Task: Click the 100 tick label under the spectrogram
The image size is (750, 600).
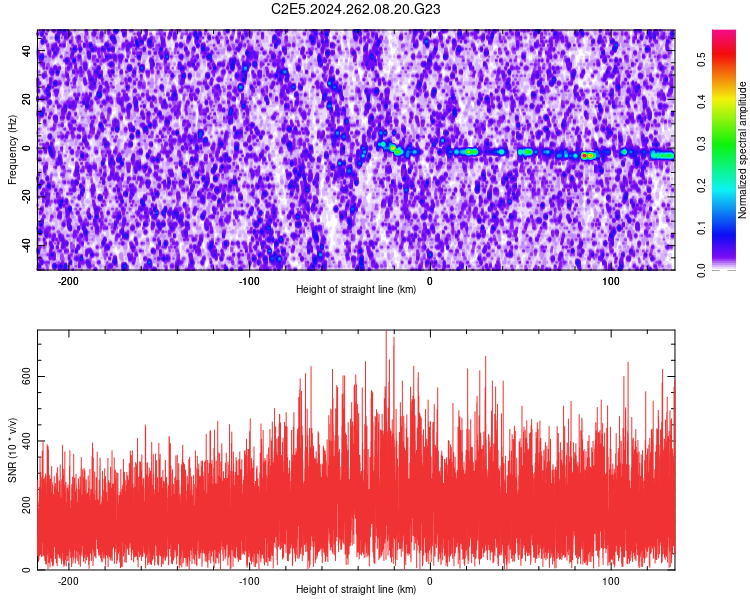Action: click(x=611, y=281)
